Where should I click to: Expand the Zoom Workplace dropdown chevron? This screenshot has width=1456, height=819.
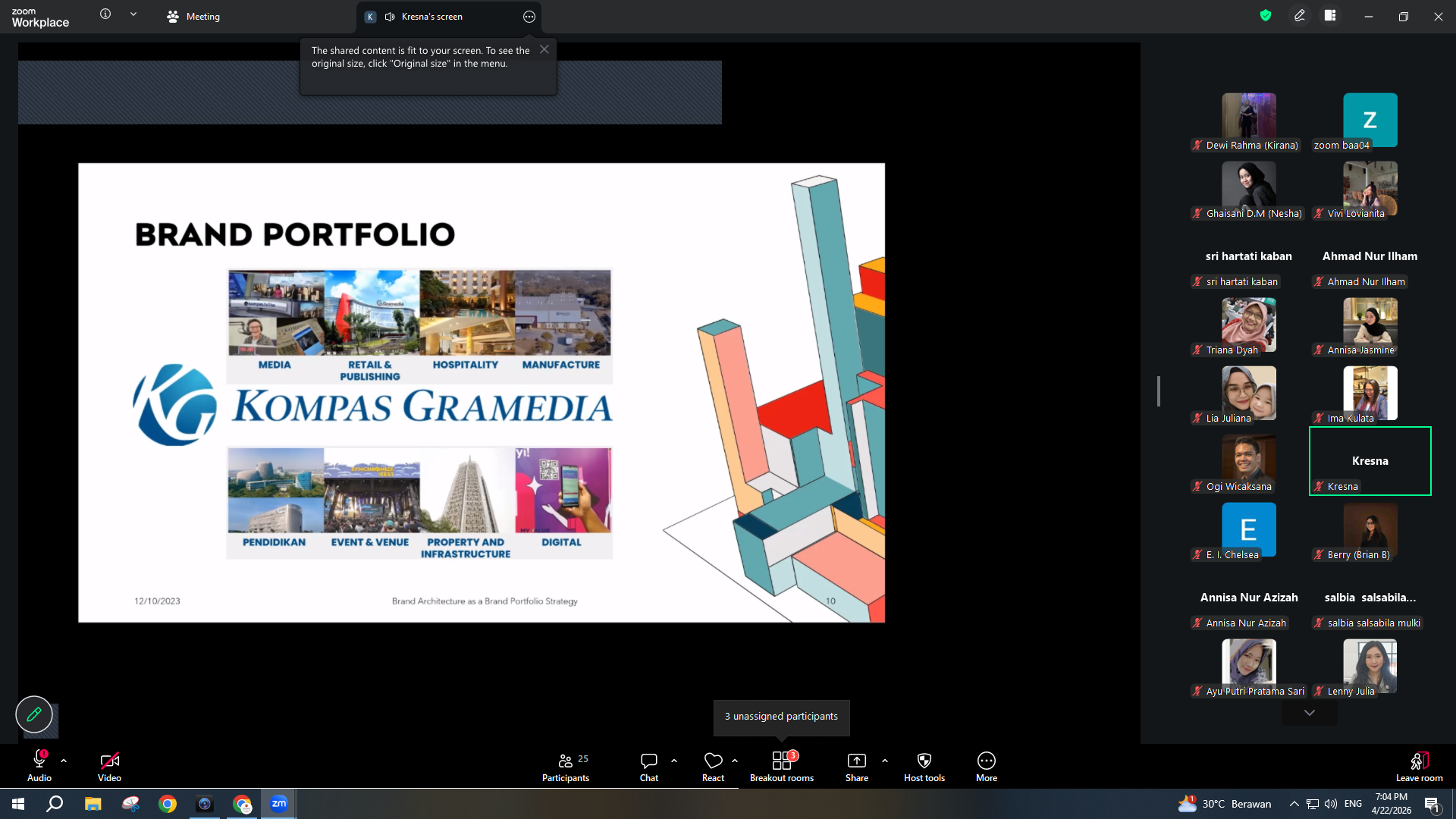133,14
